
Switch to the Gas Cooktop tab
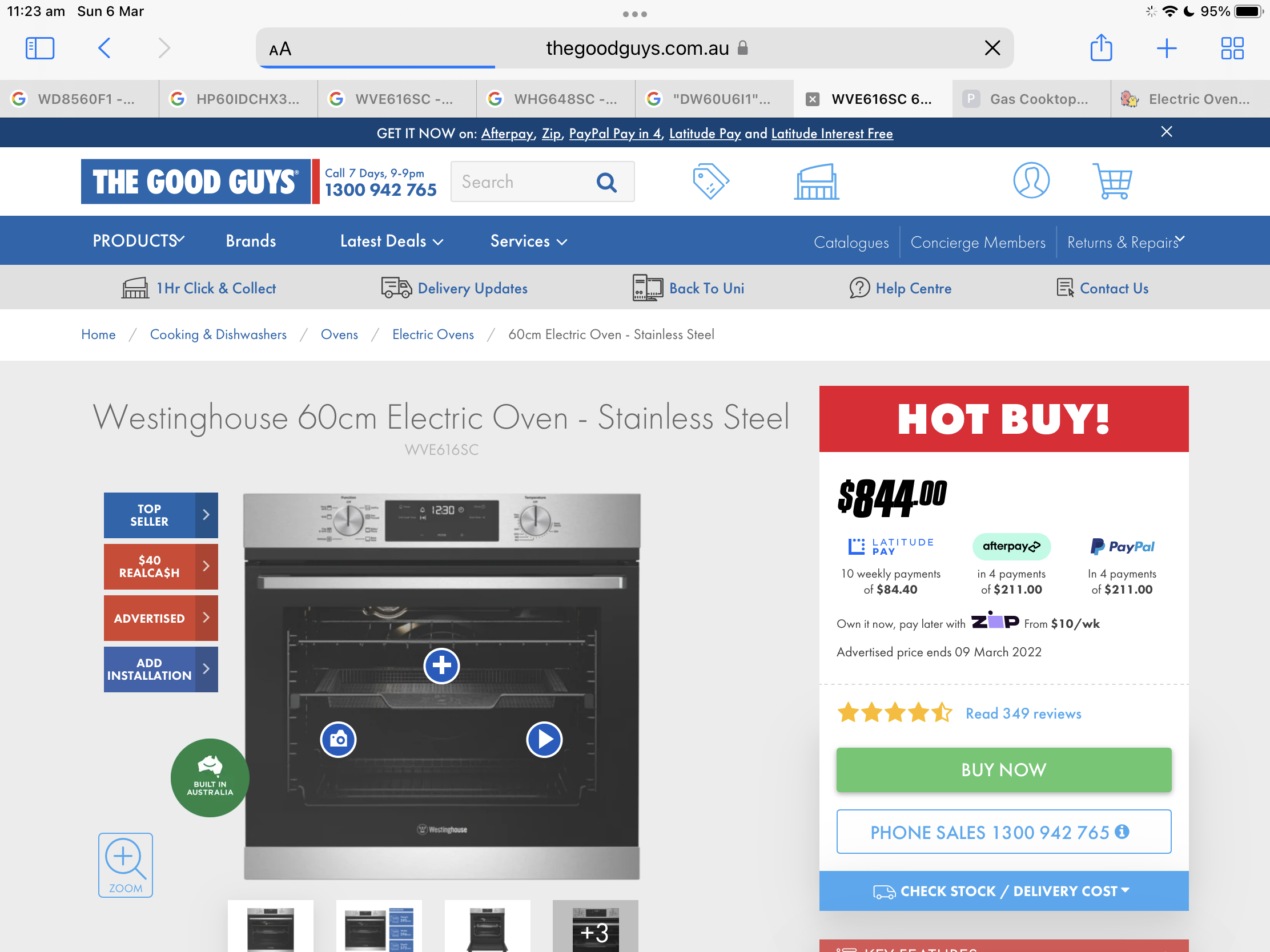1031,99
